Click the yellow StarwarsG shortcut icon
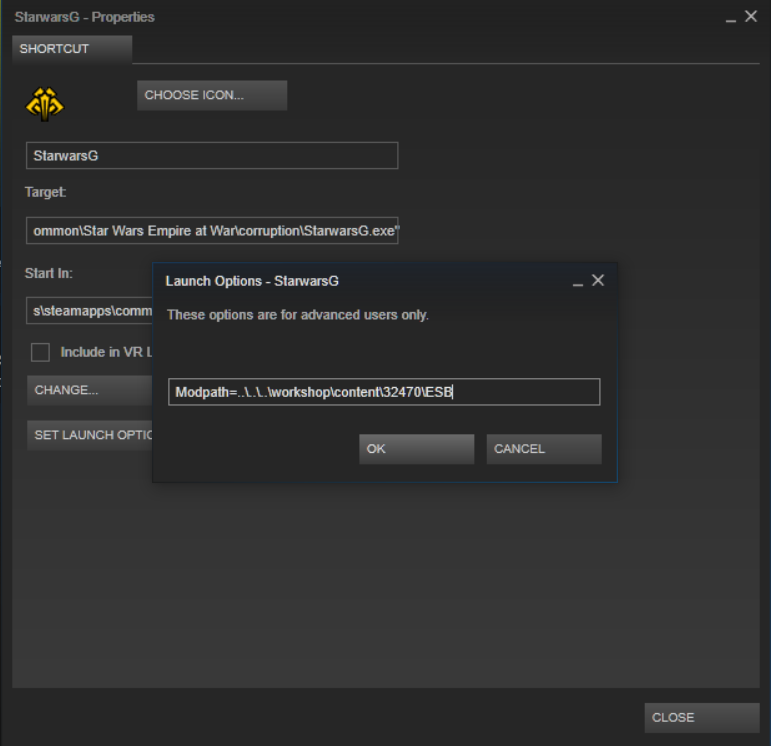 tap(45, 104)
